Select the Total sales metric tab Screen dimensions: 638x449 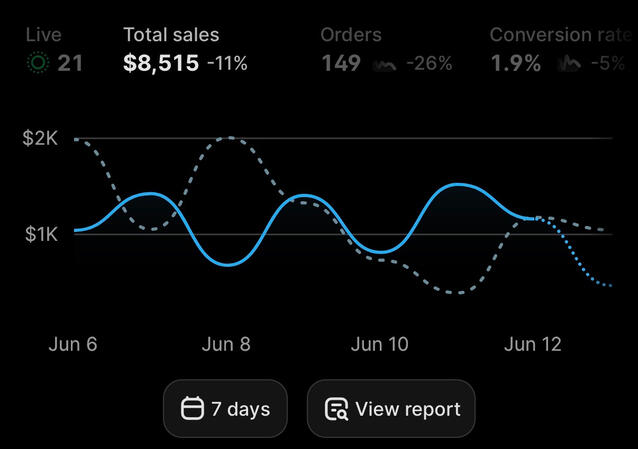(185, 50)
